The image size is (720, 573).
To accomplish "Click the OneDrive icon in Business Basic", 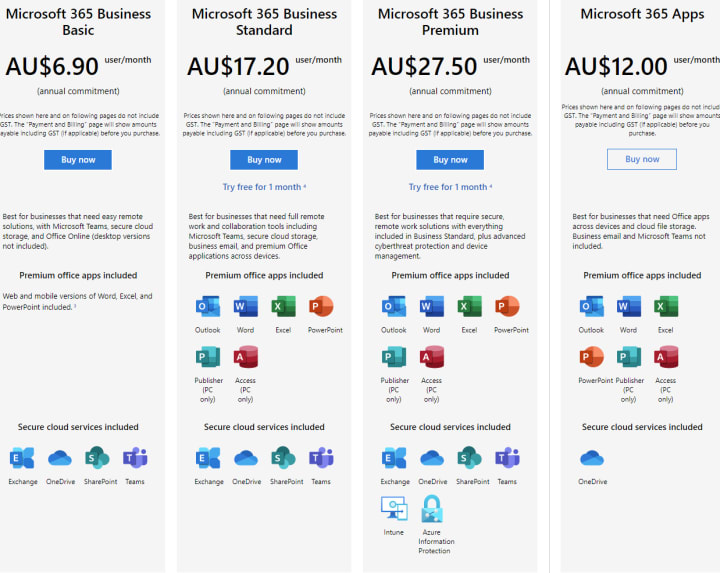I will click(x=60, y=458).
